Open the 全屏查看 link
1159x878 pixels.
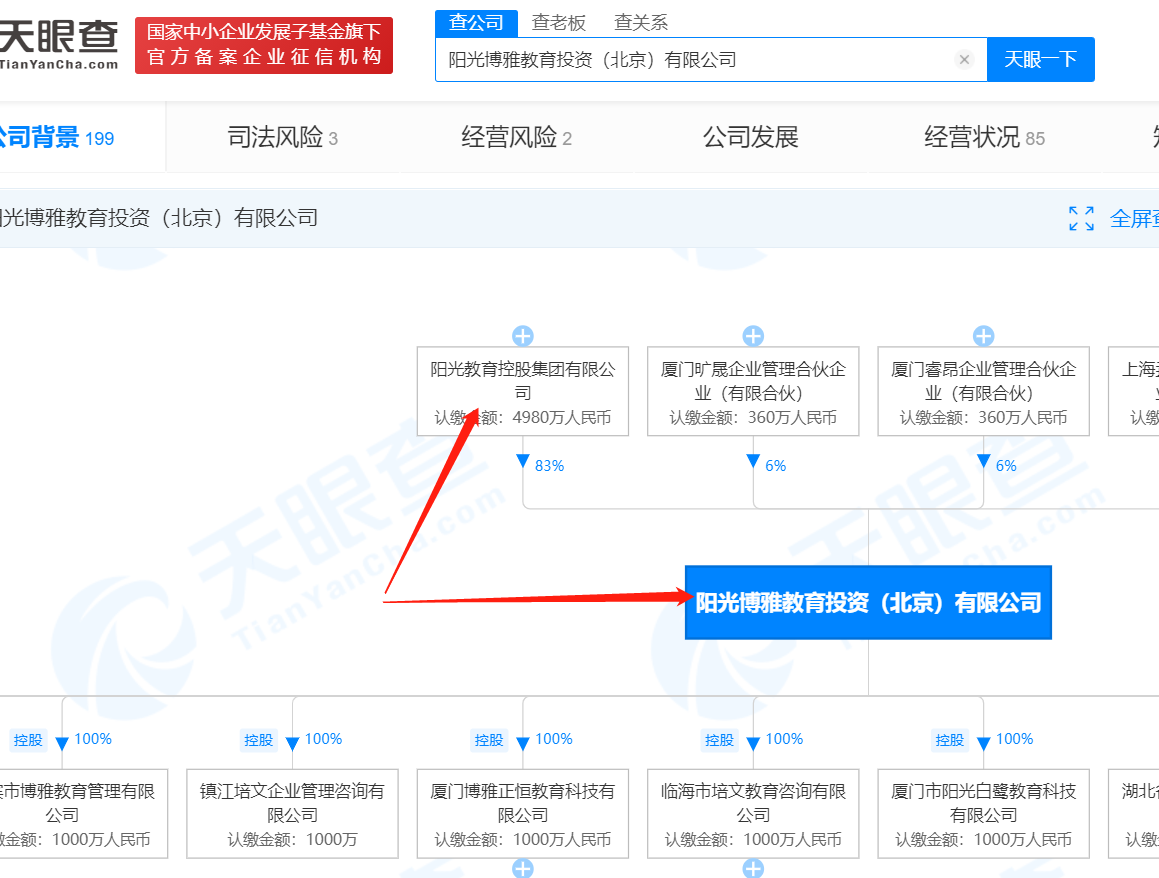pos(1135,218)
